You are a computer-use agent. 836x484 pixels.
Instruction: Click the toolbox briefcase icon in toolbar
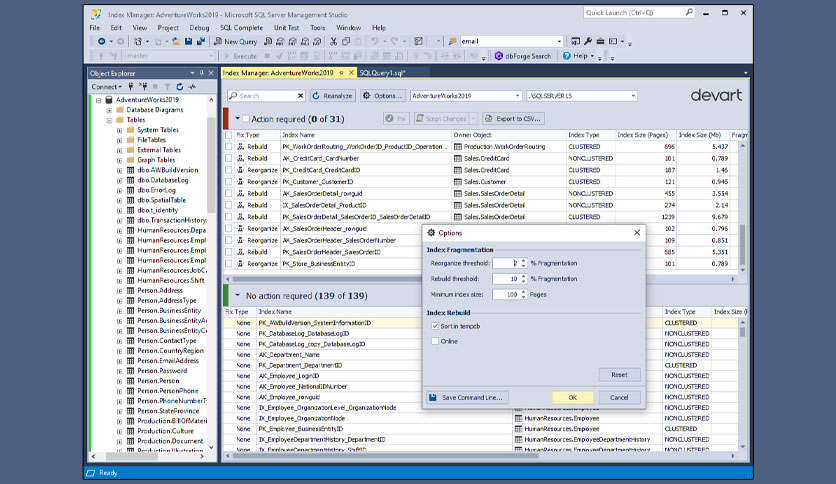click(x=600, y=41)
